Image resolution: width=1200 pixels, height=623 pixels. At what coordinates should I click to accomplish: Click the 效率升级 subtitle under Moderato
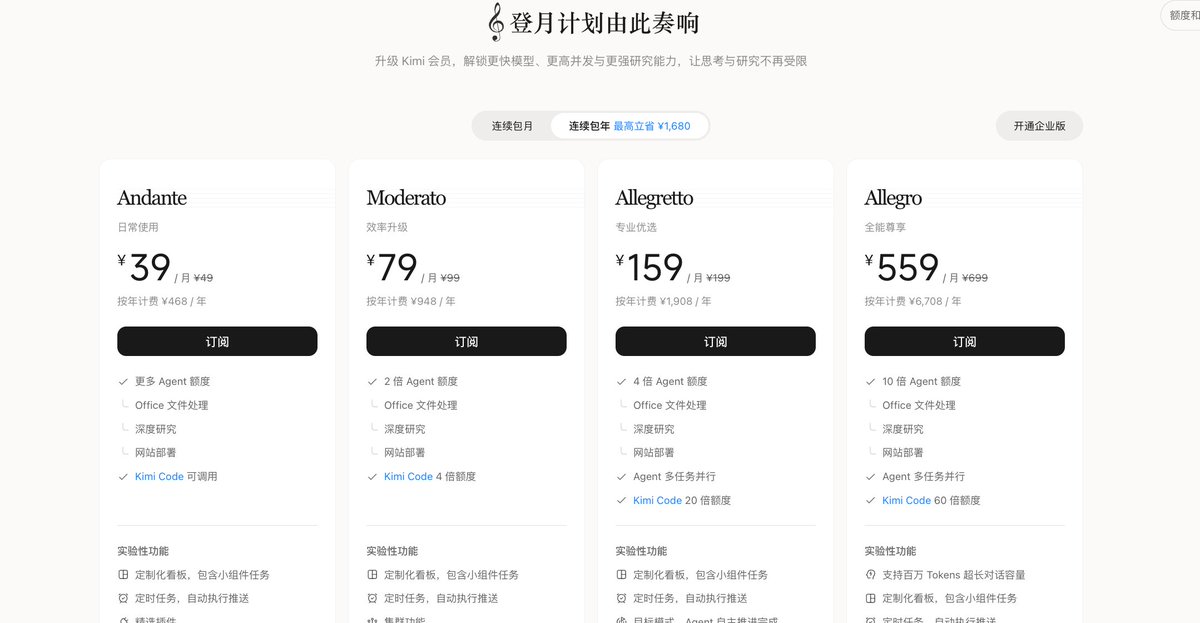[387, 228]
